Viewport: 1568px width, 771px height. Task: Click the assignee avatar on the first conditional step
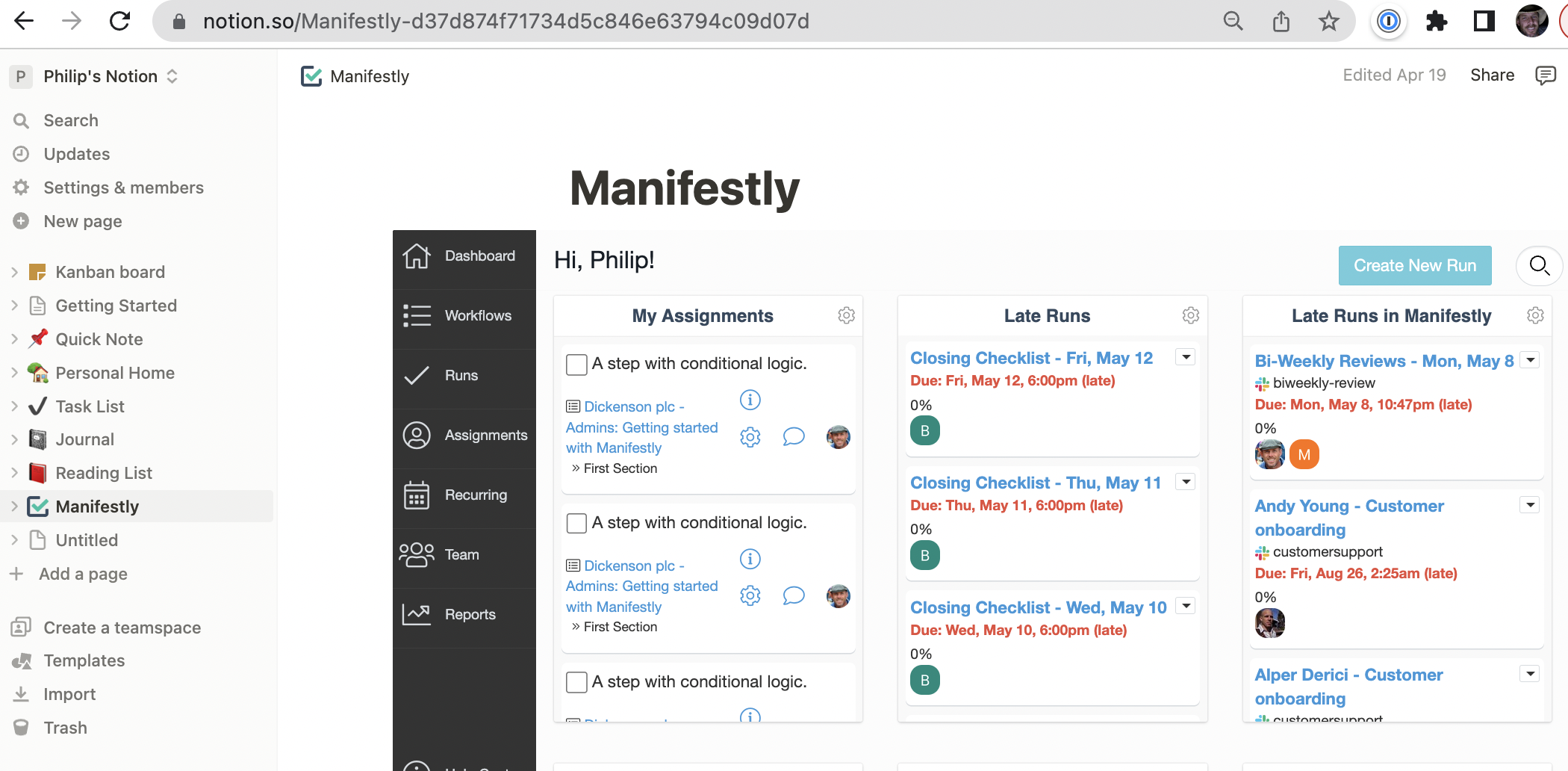[839, 437]
